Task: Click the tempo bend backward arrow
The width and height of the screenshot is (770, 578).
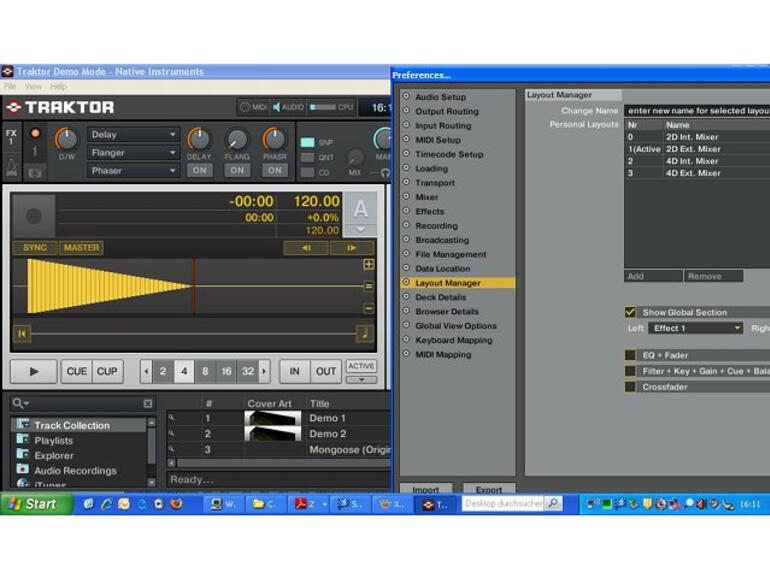Action: coord(305,248)
